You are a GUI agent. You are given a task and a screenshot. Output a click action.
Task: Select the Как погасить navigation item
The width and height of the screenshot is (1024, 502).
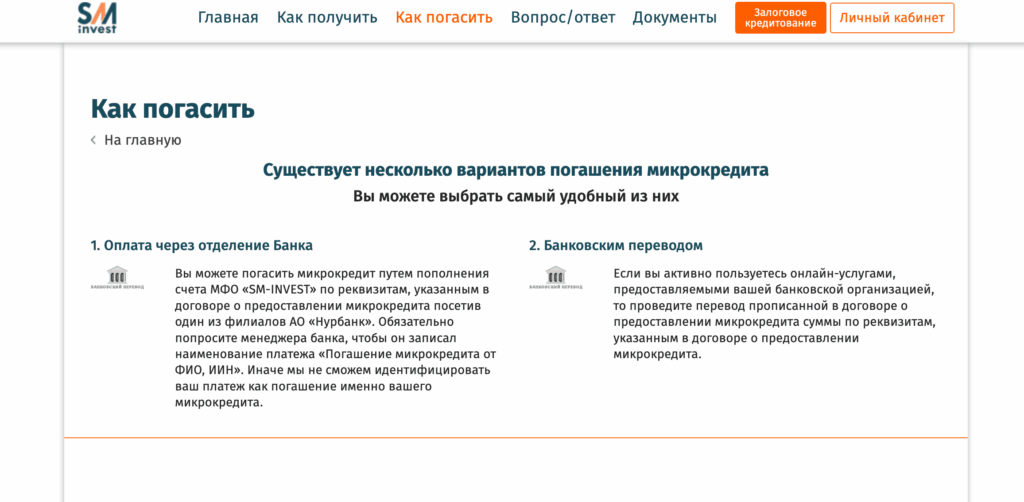coord(444,17)
